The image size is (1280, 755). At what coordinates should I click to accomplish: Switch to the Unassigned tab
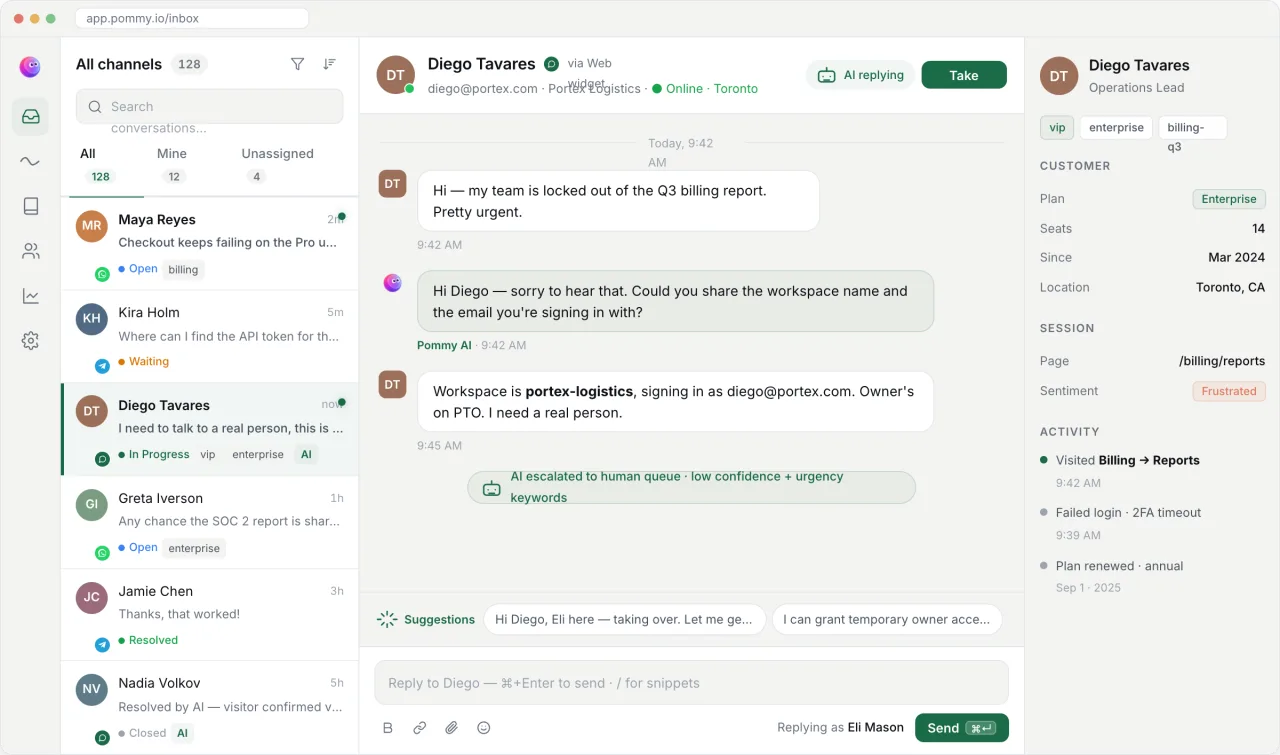(277, 166)
